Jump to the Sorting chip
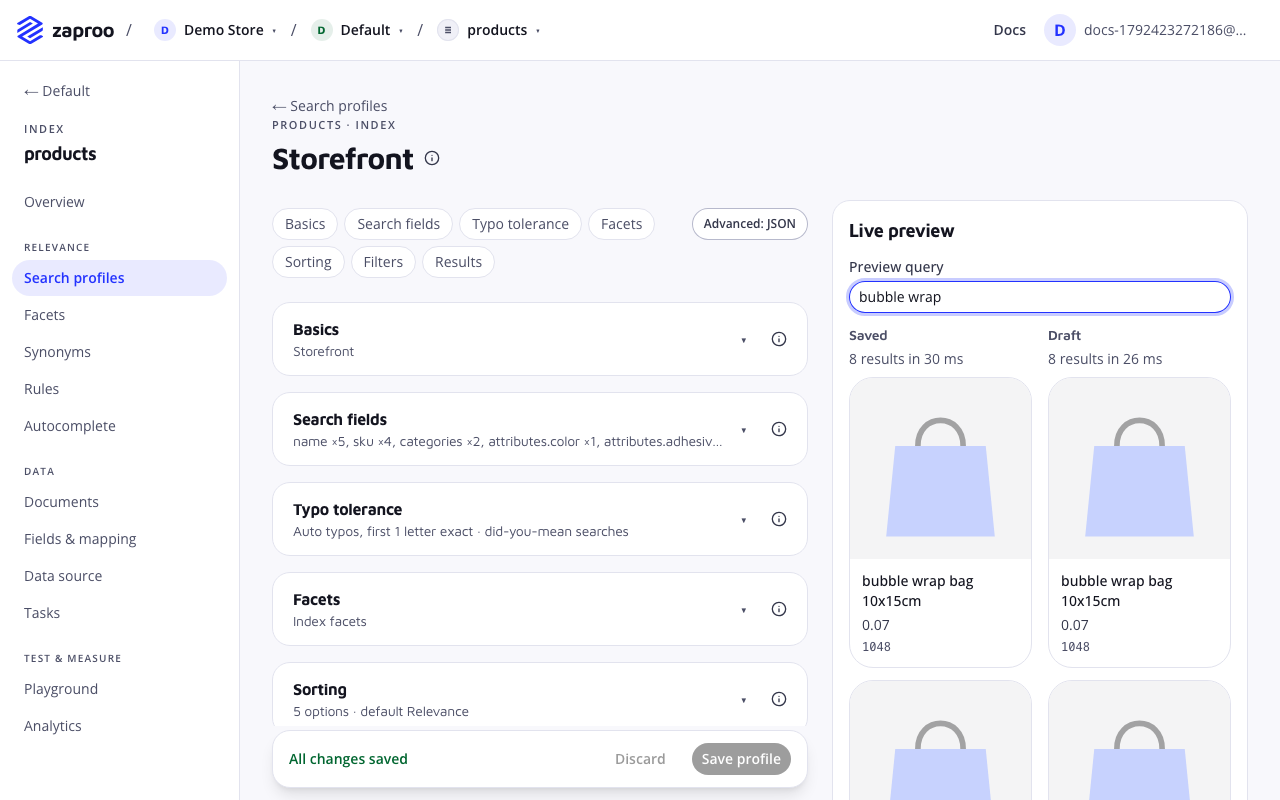Image resolution: width=1280 pixels, height=800 pixels. point(308,262)
